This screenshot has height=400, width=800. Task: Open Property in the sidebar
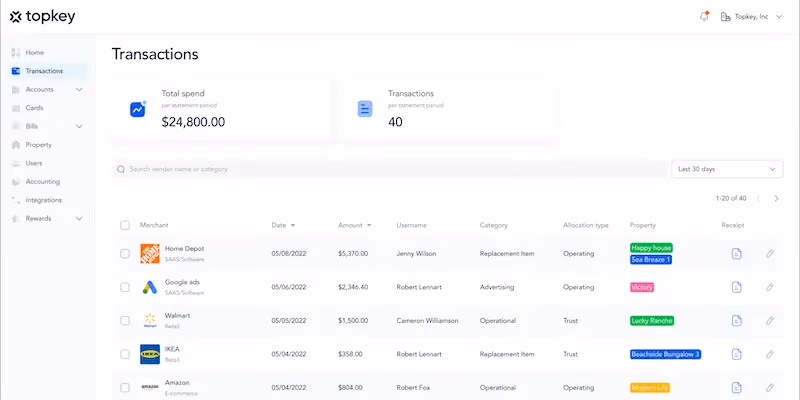[39, 145]
